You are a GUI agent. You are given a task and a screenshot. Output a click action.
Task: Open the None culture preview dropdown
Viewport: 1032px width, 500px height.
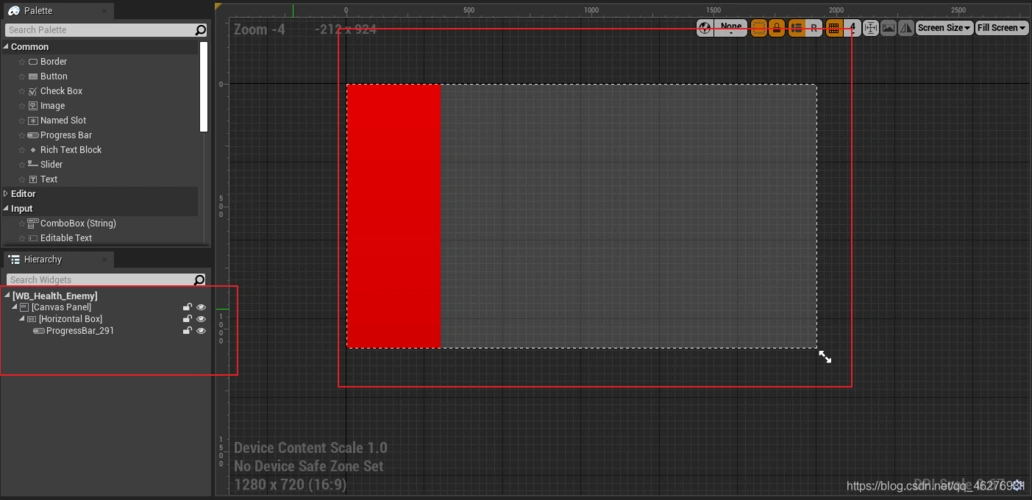click(x=731, y=28)
